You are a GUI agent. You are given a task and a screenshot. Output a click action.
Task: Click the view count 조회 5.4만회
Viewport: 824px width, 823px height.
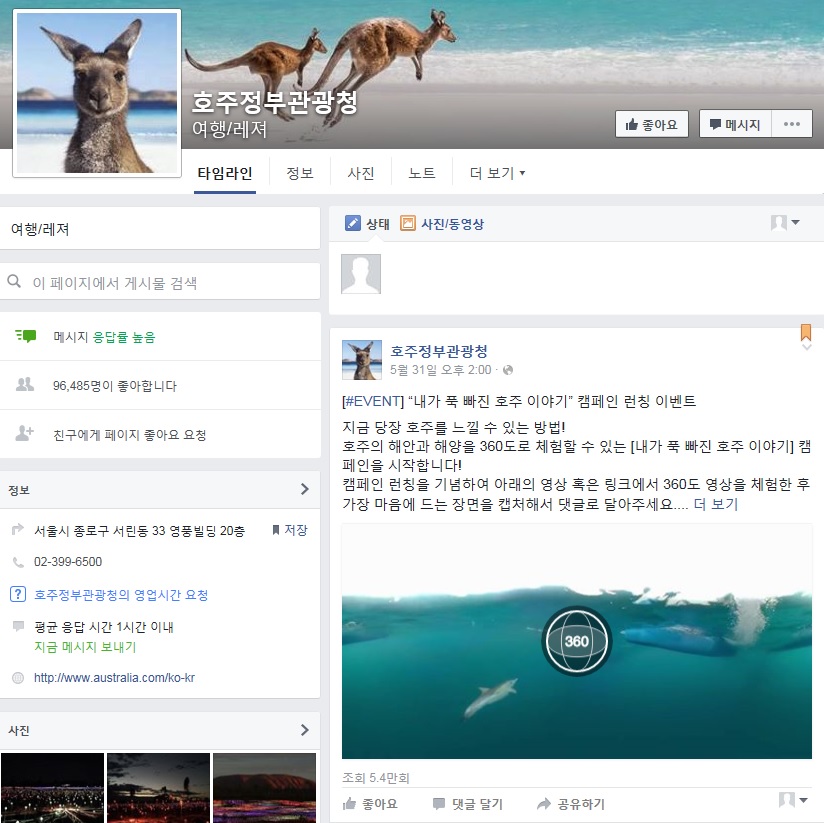pos(376,778)
